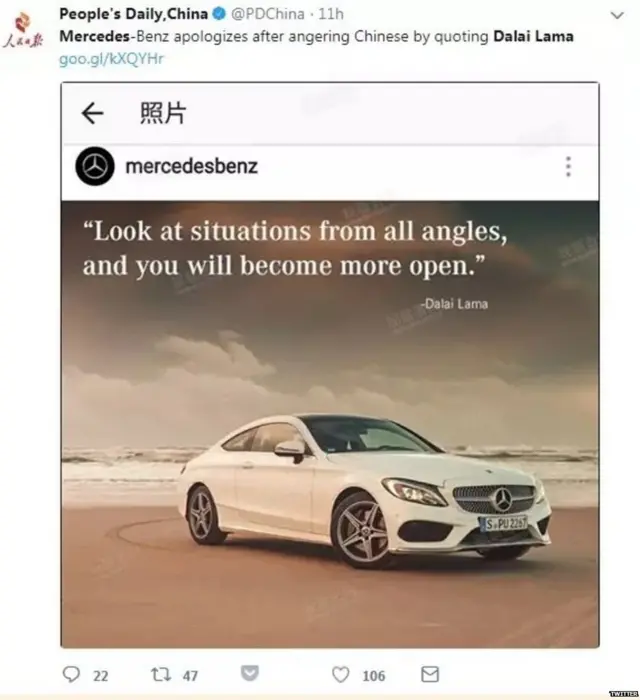This screenshot has height=700, width=640.
Task: Click the 11h tweet timestamp
Action: pos(331,14)
